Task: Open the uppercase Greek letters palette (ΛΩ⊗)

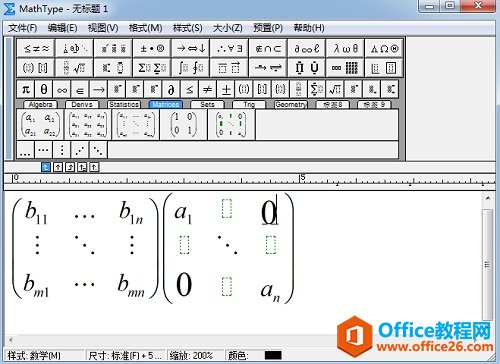Action: pyautogui.click(x=384, y=49)
